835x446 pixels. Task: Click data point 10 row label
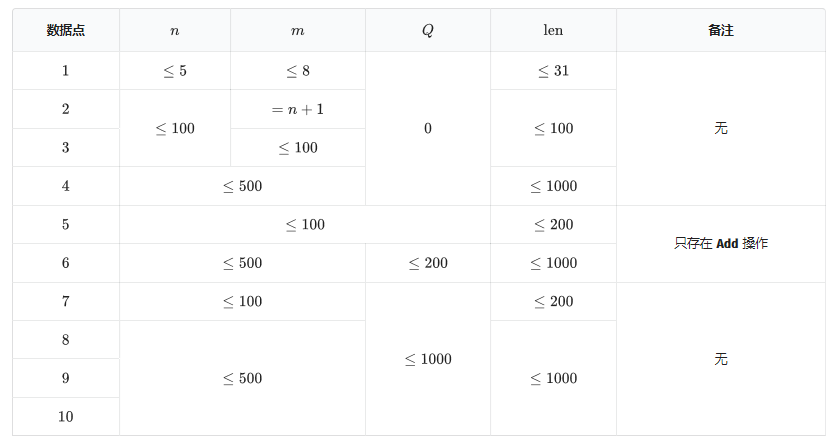(x=66, y=417)
